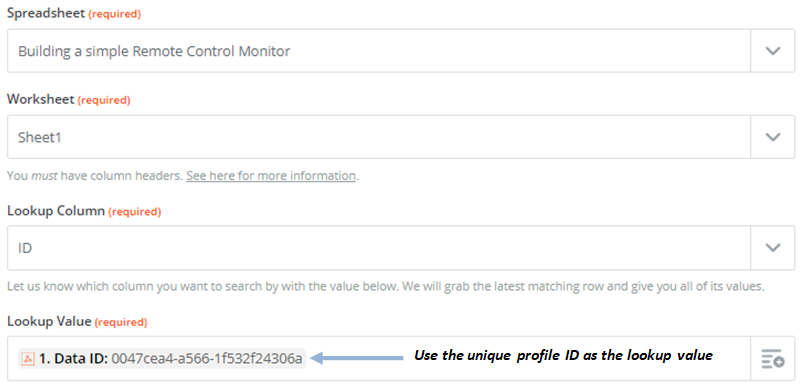Click the '1. Data ID' value pill
The height and width of the screenshot is (392, 808).
point(162,359)
